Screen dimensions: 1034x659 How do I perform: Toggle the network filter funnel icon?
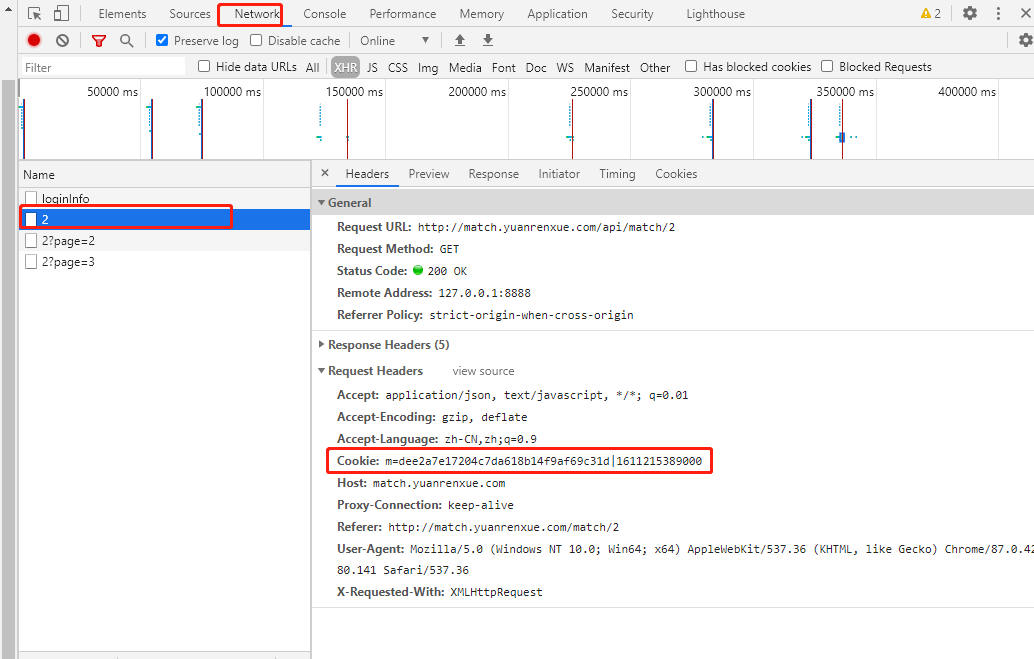[x=98, y=41]
